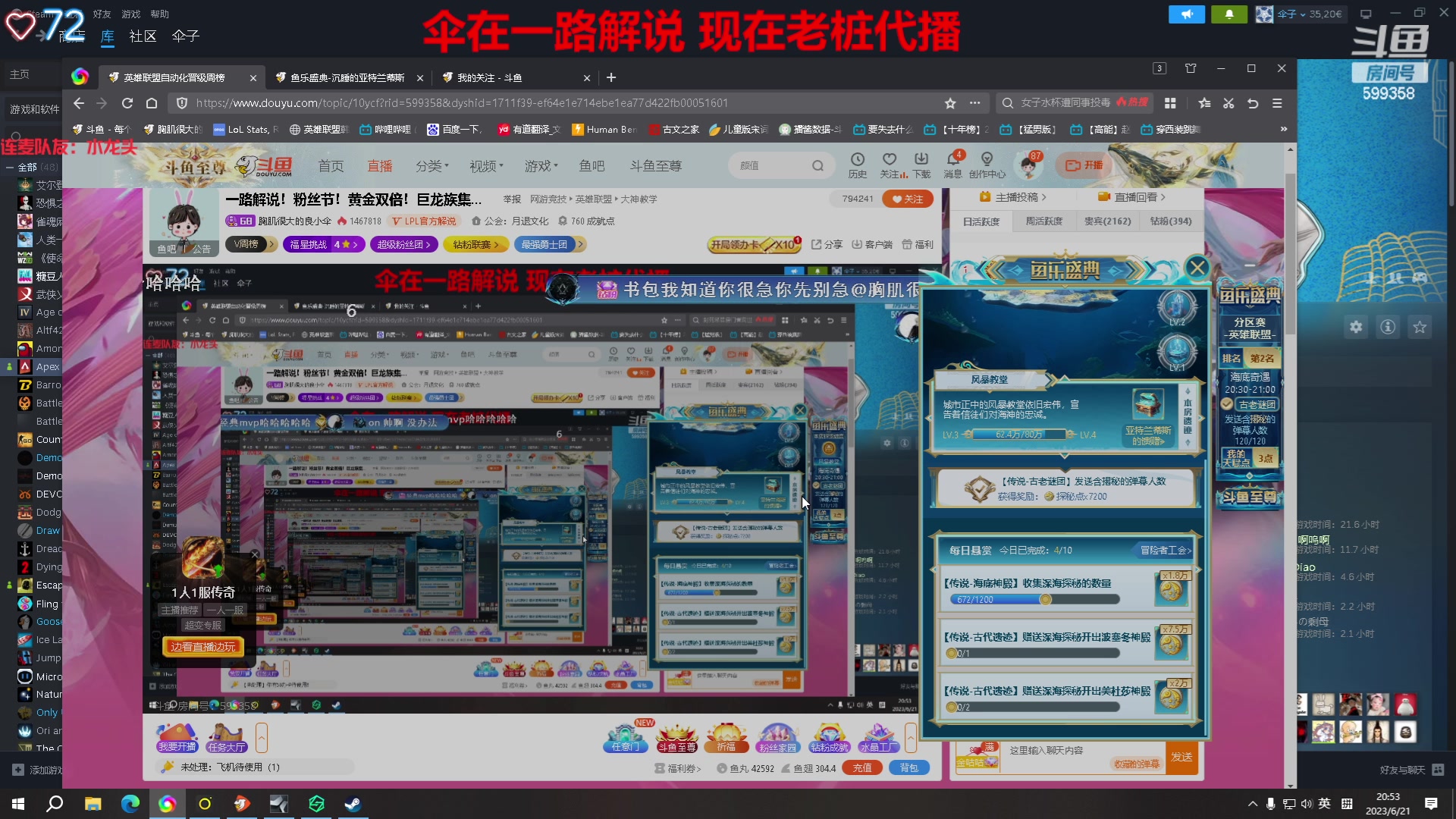Open Steam 社区 community menu
The width and height of the screenshot is (1456, 819).
coord(143,36)
